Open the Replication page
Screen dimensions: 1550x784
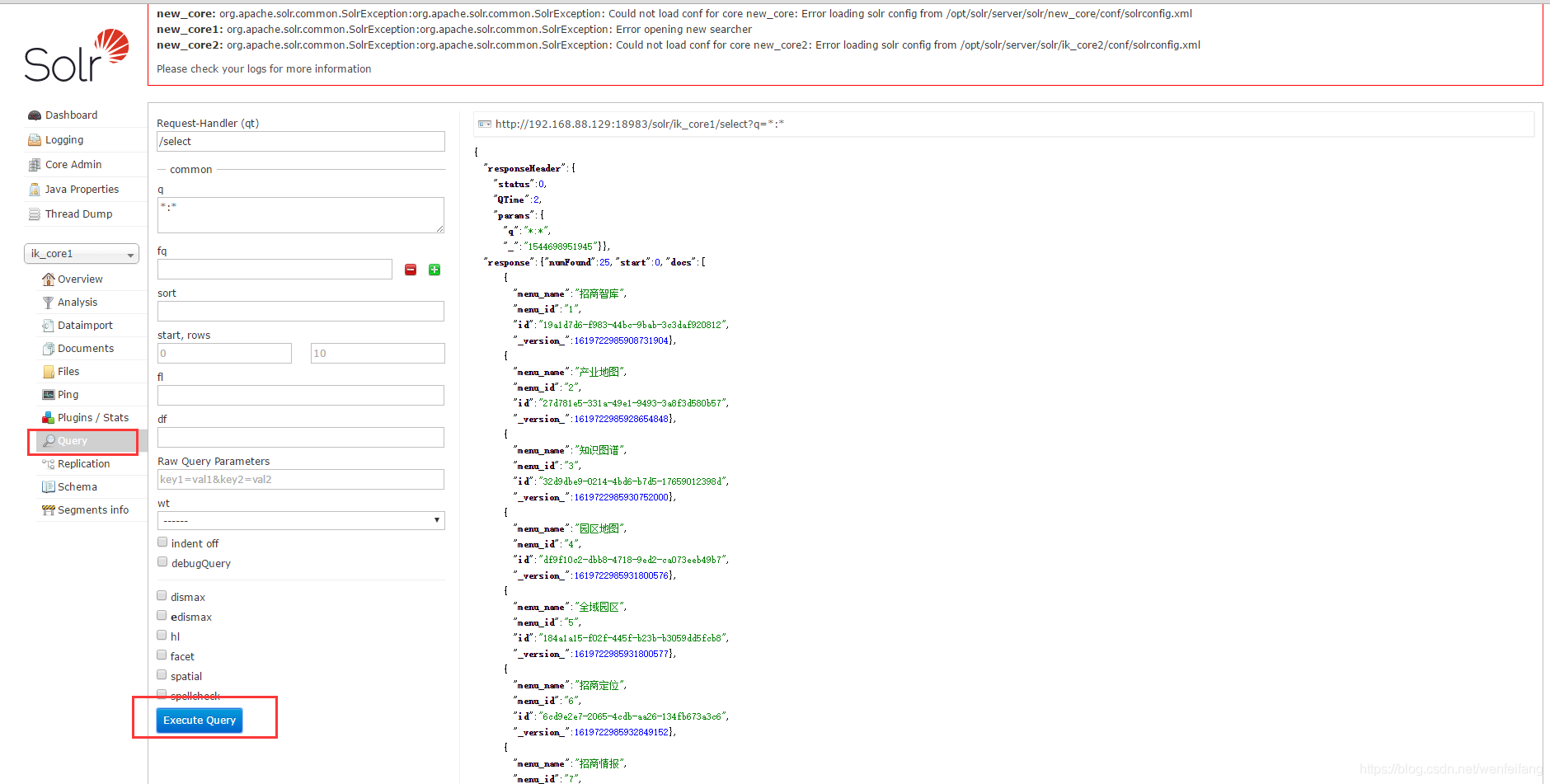coord(83,463)
